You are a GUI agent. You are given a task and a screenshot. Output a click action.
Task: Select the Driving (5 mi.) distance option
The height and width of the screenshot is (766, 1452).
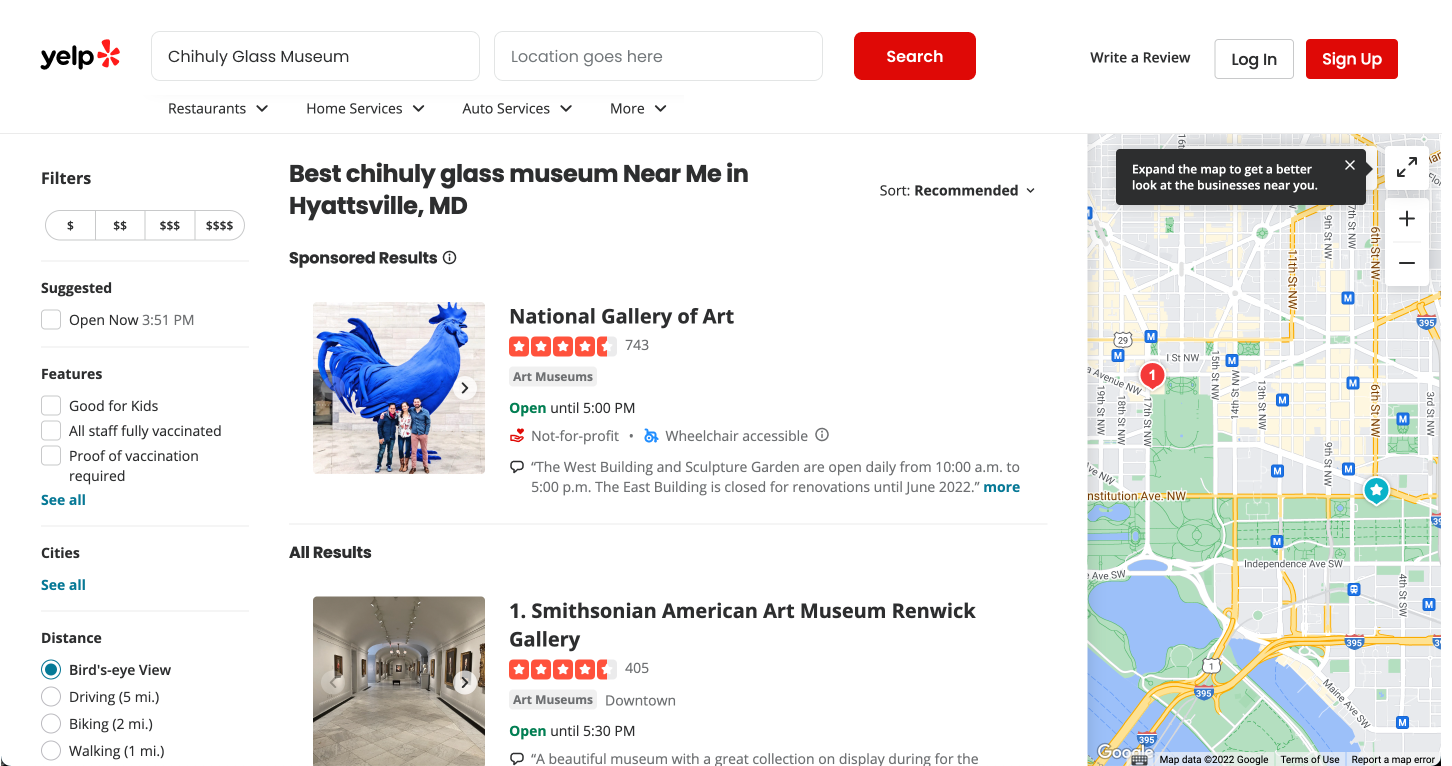click(51, 697)
